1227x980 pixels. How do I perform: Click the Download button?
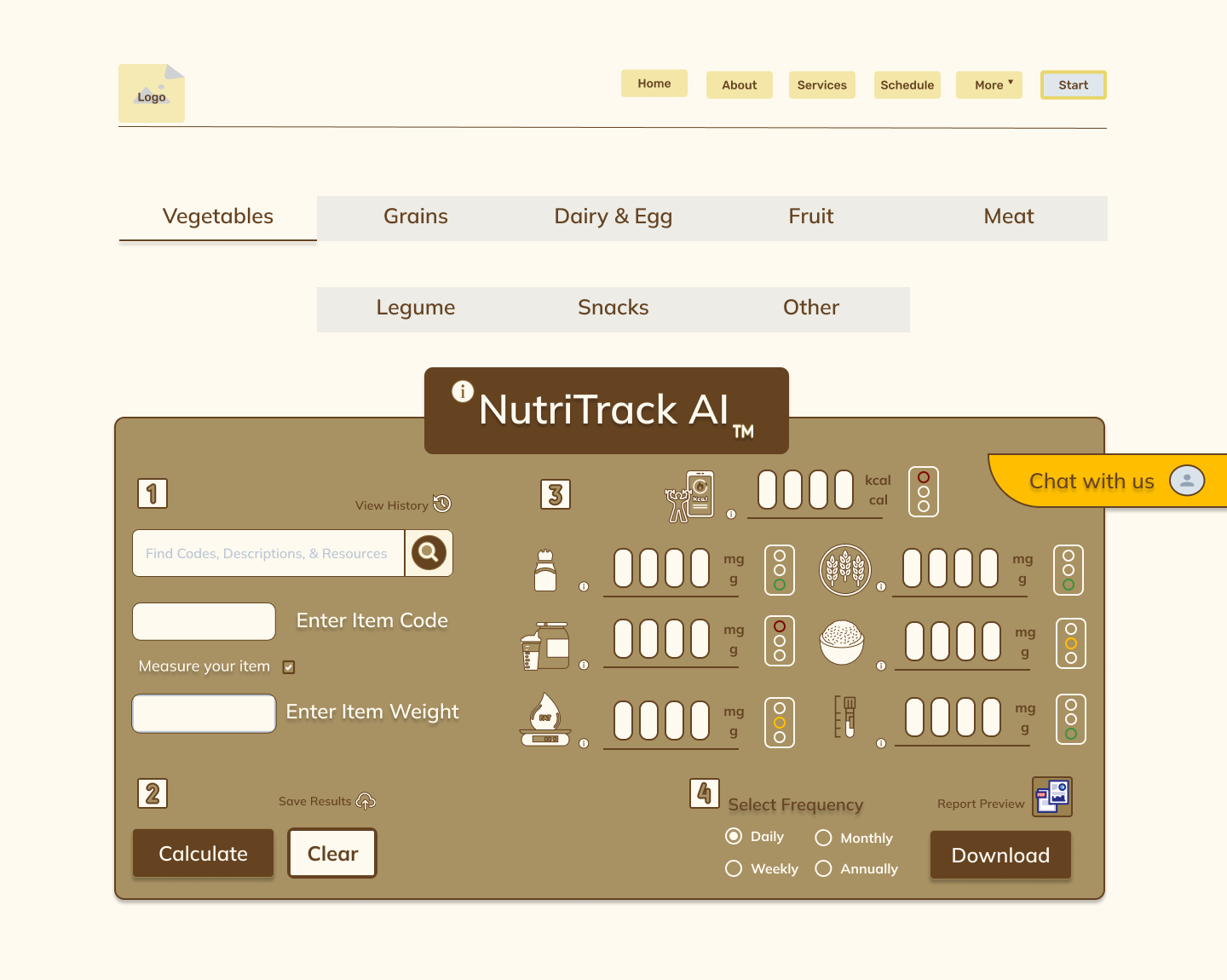click(1000, 855)
